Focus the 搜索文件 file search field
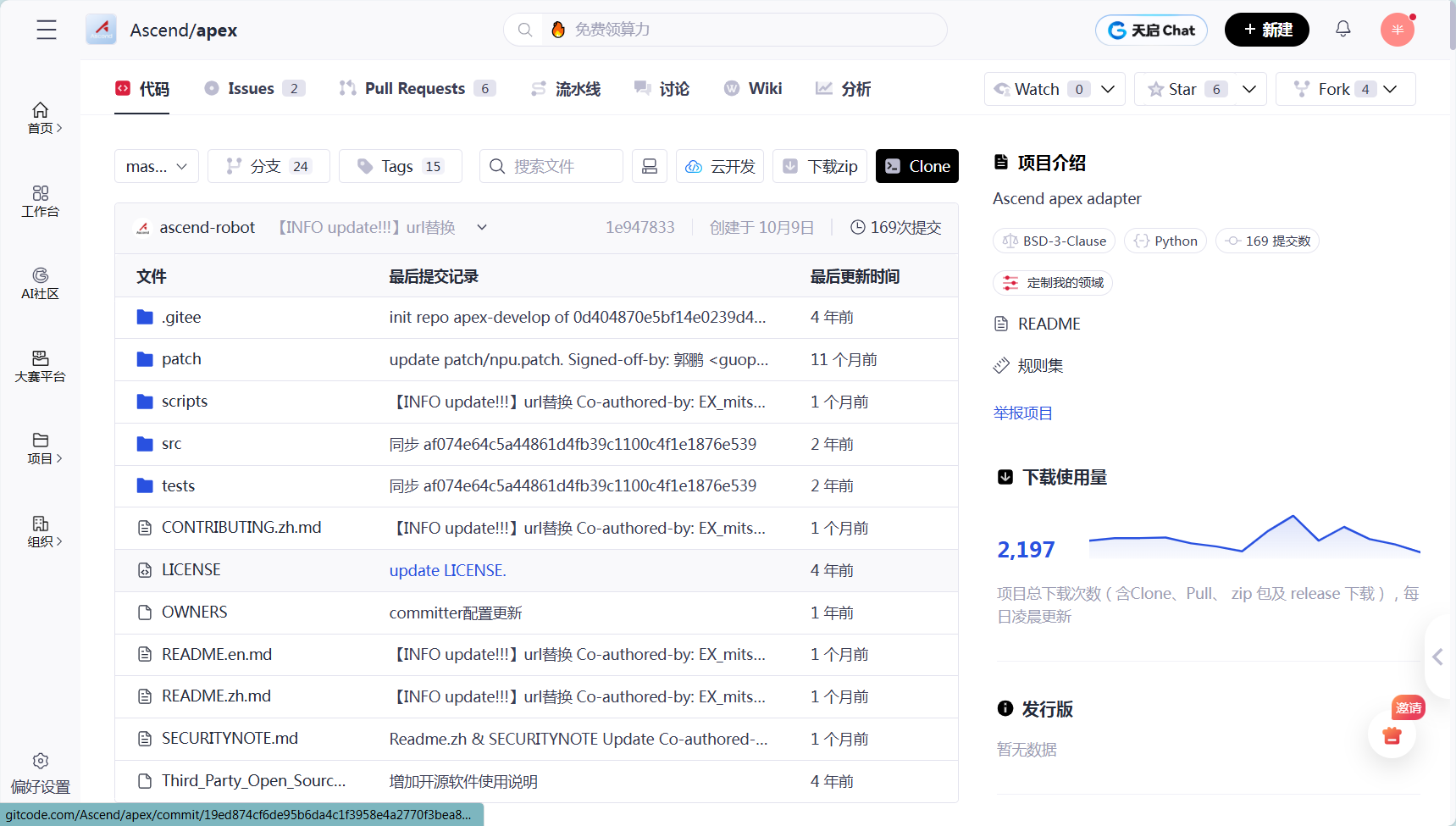The image size is (1456, 826). [551, 166]
